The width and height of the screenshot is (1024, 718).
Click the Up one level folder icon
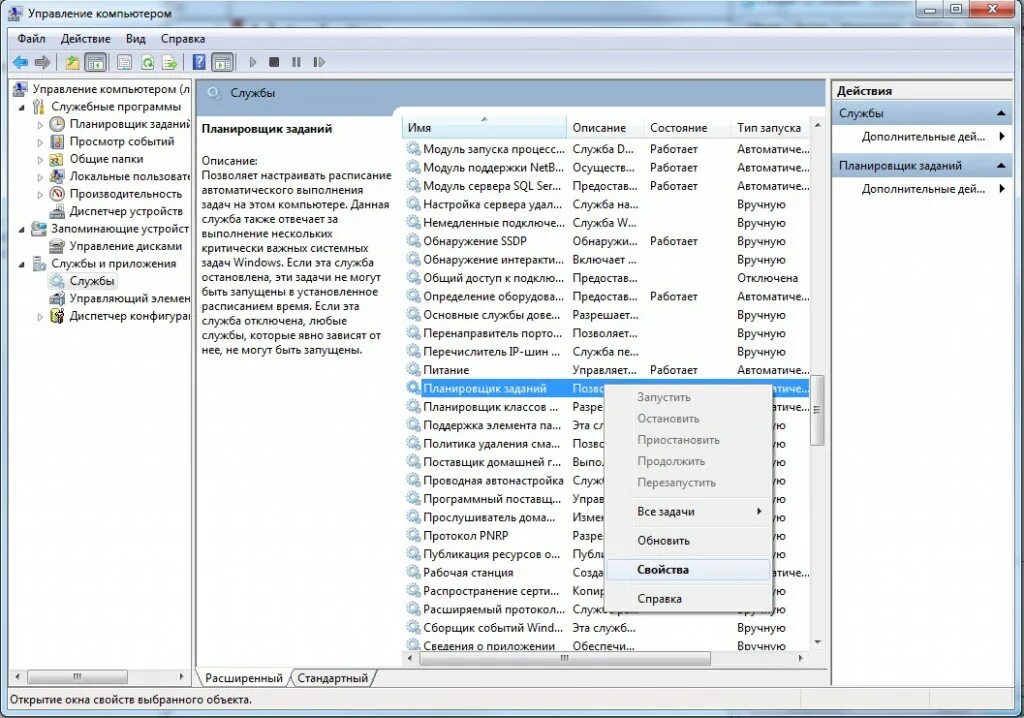(x=72, y=62)
